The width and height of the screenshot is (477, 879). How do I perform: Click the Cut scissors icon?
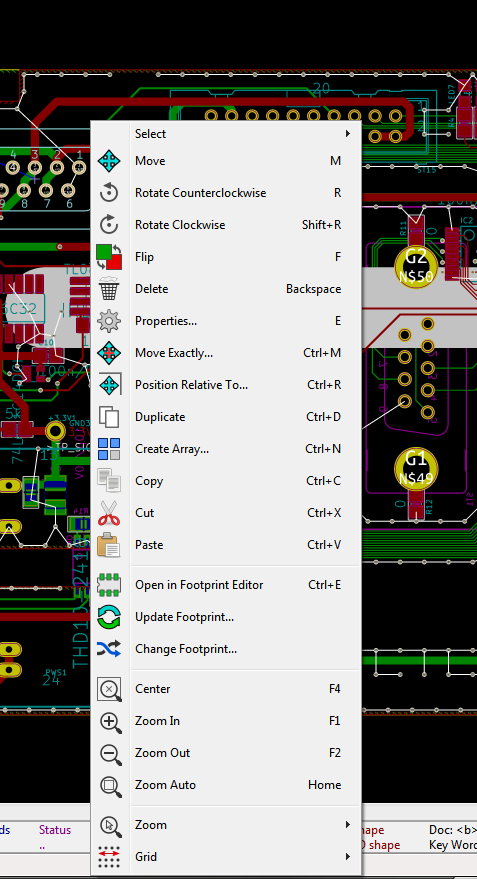(x=109, y=513)
